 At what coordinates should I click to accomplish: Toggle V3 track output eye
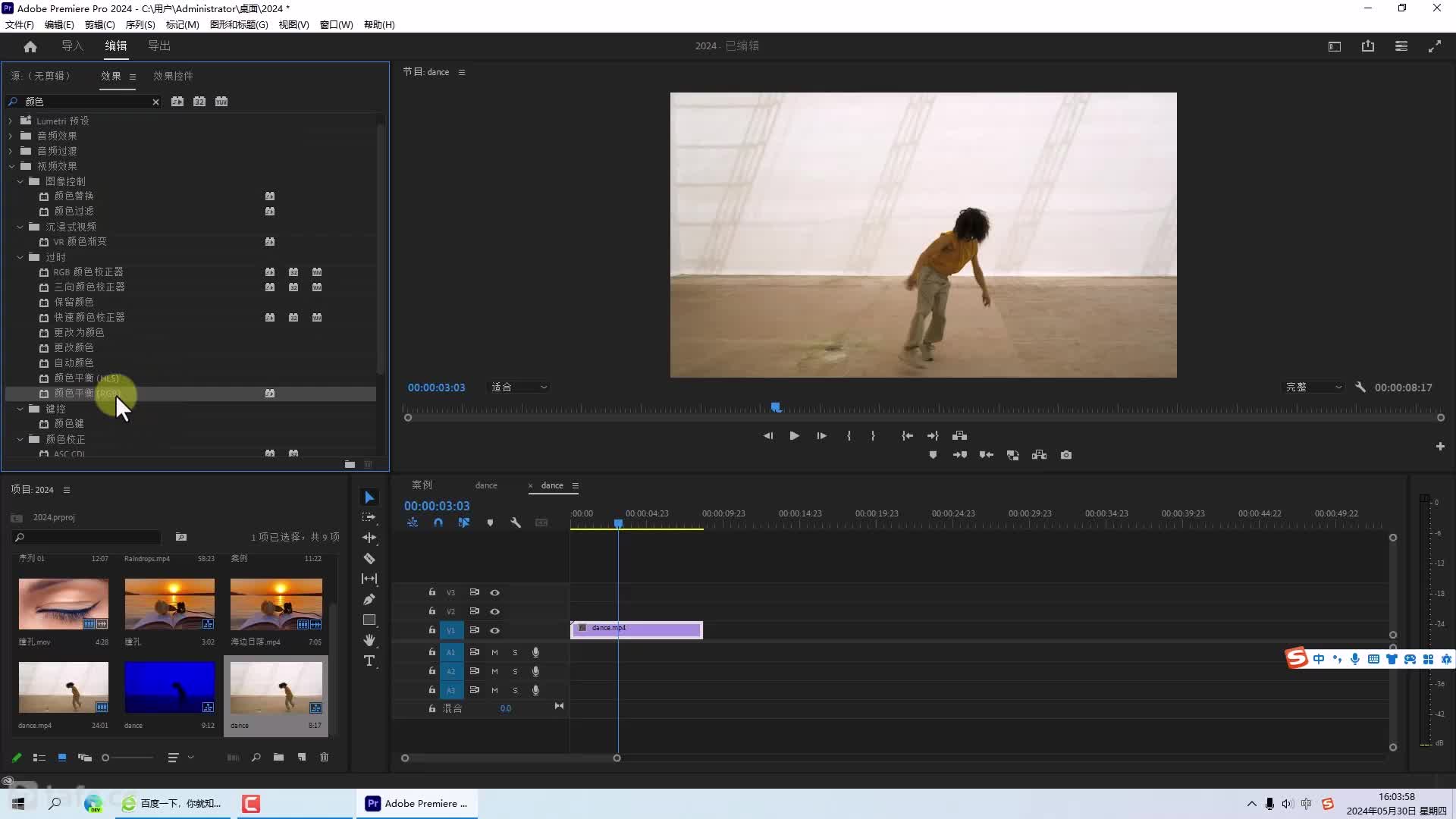point(494,592)
